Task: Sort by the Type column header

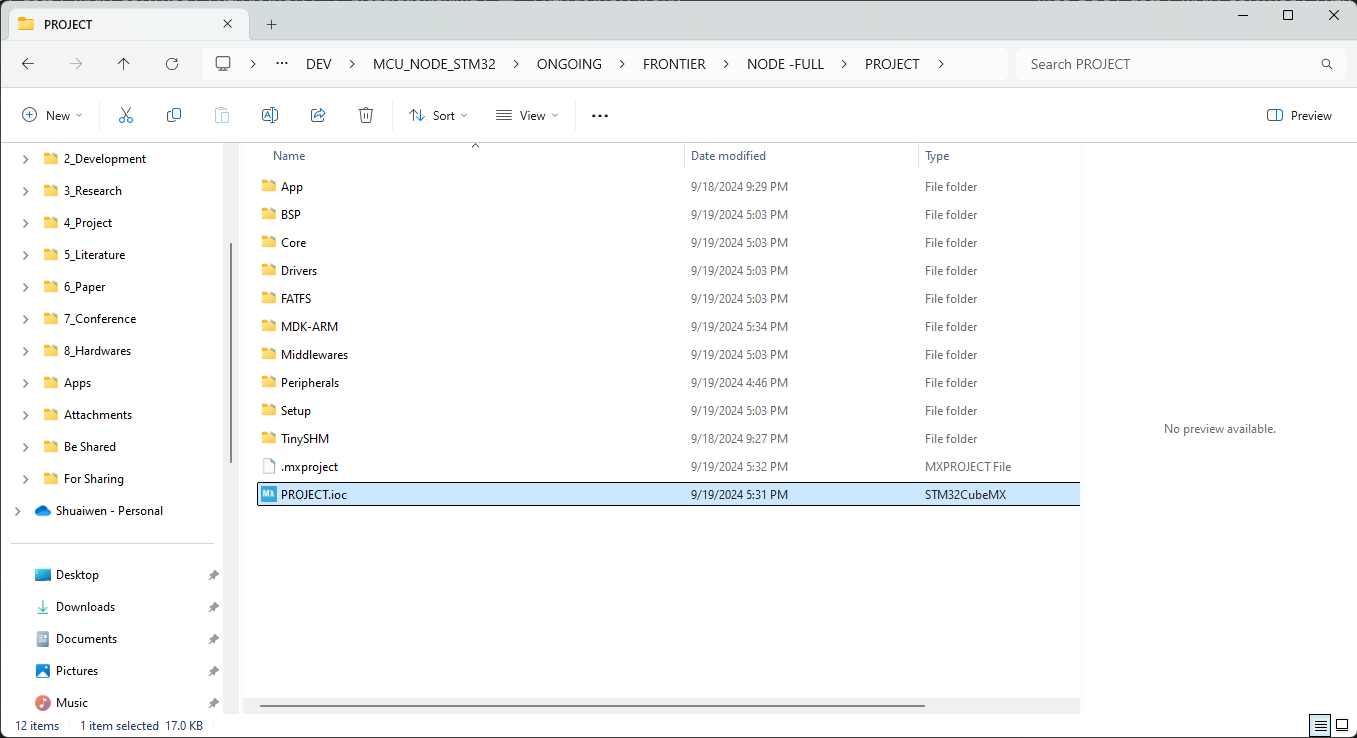Action: [937, 156]
